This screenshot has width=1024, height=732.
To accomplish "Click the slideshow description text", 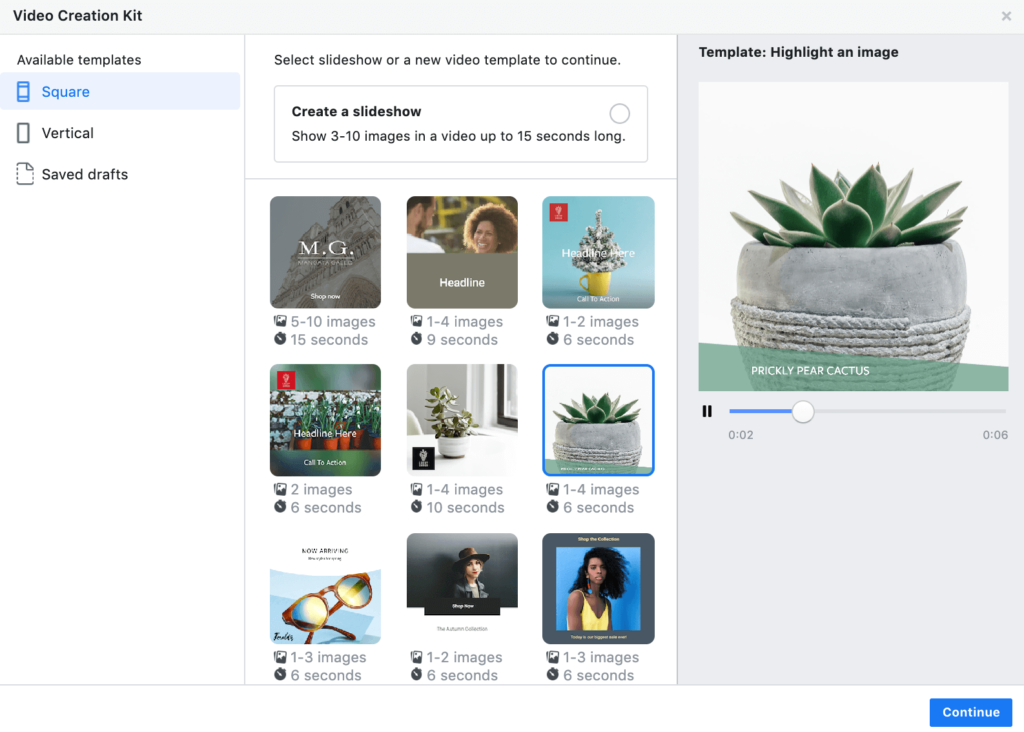I will point(458,136).
